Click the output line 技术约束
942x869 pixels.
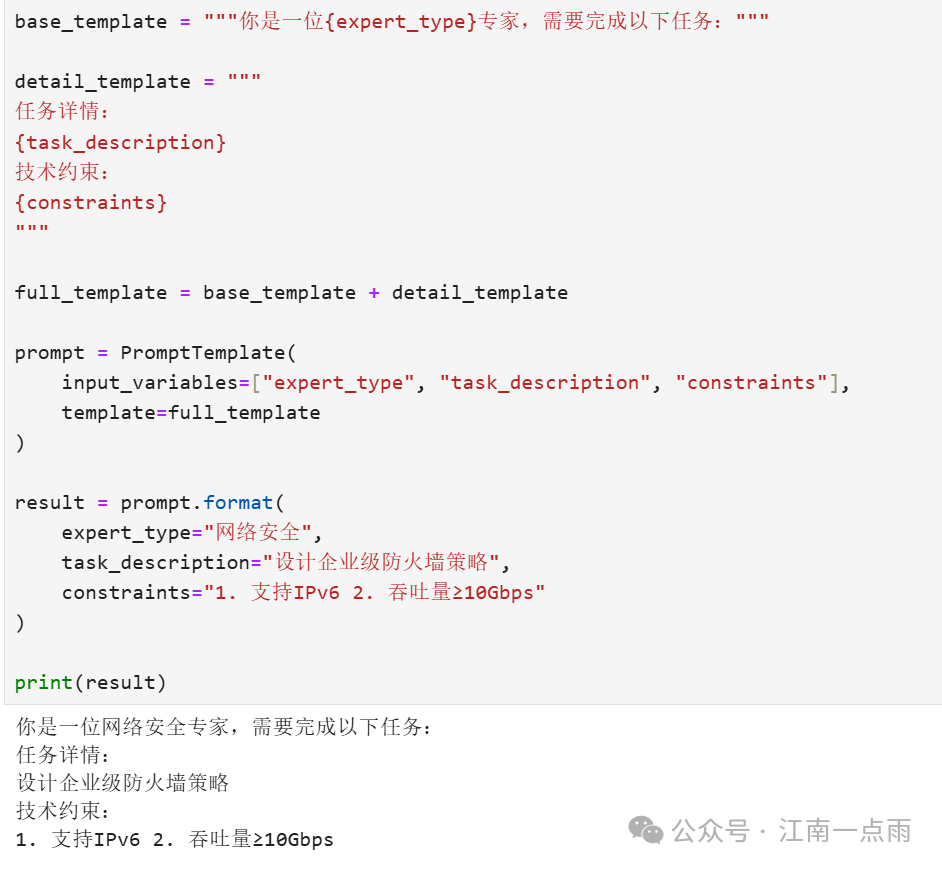click(x=62, y=811)
